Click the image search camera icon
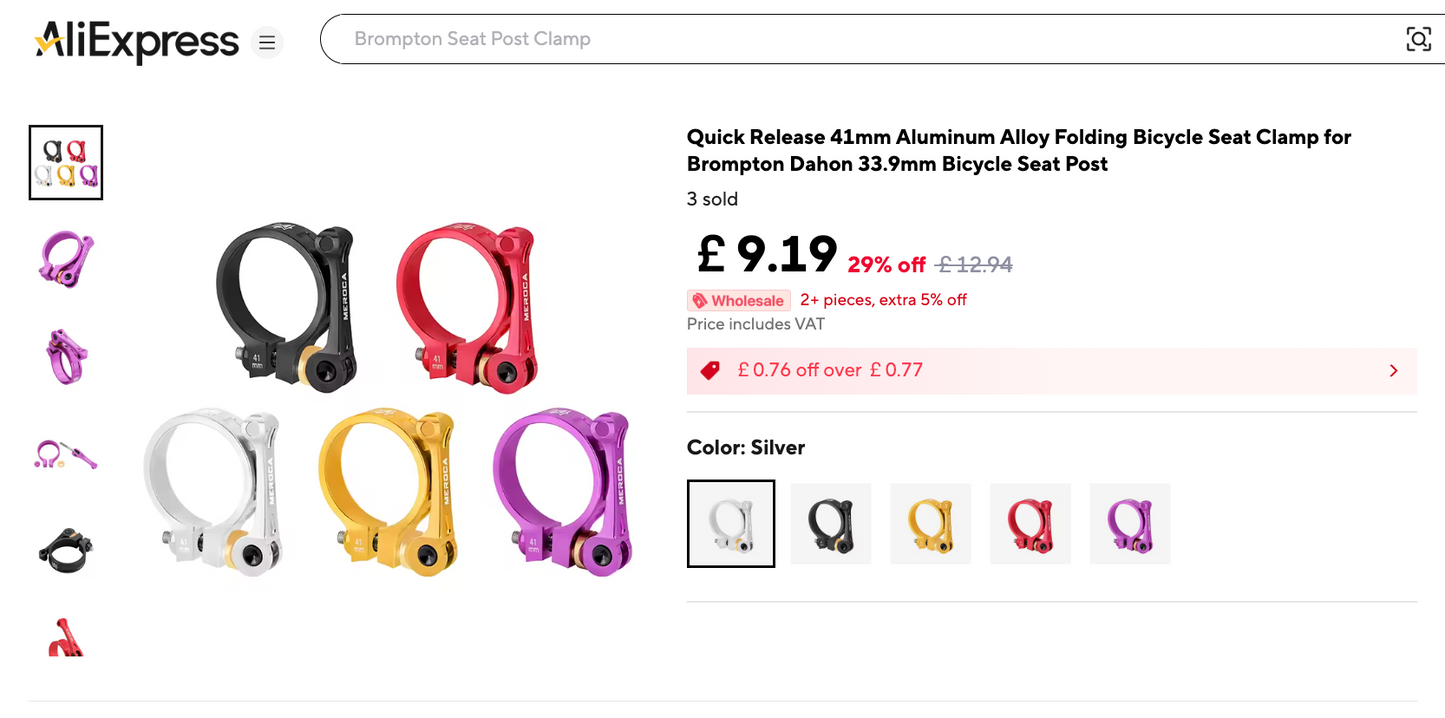This screenshot has width=1445, height=718. click(x=1418, y=39)
